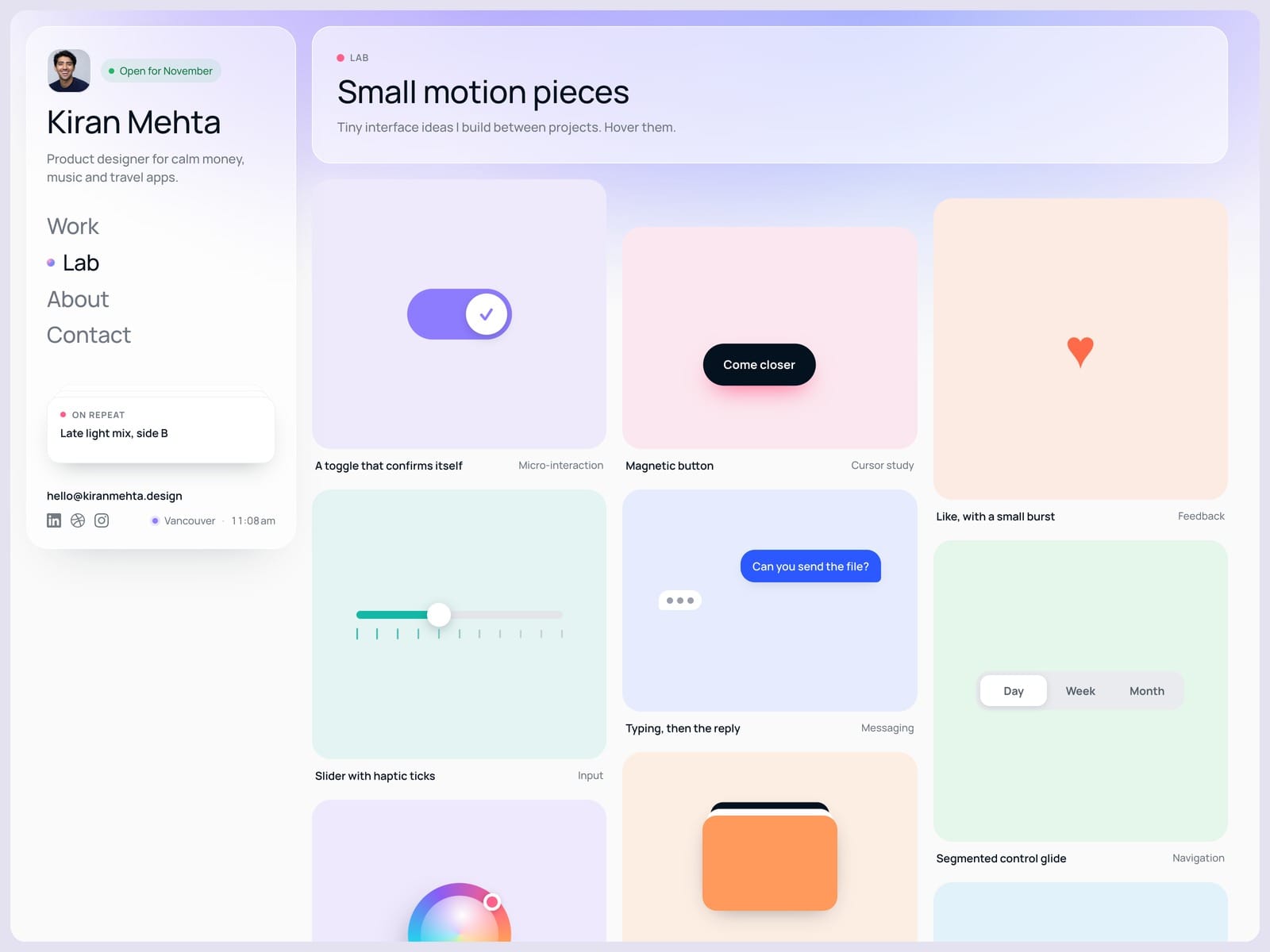1270x952 pixels.
Task: Select the Month segment
Action: [1147, 691]
